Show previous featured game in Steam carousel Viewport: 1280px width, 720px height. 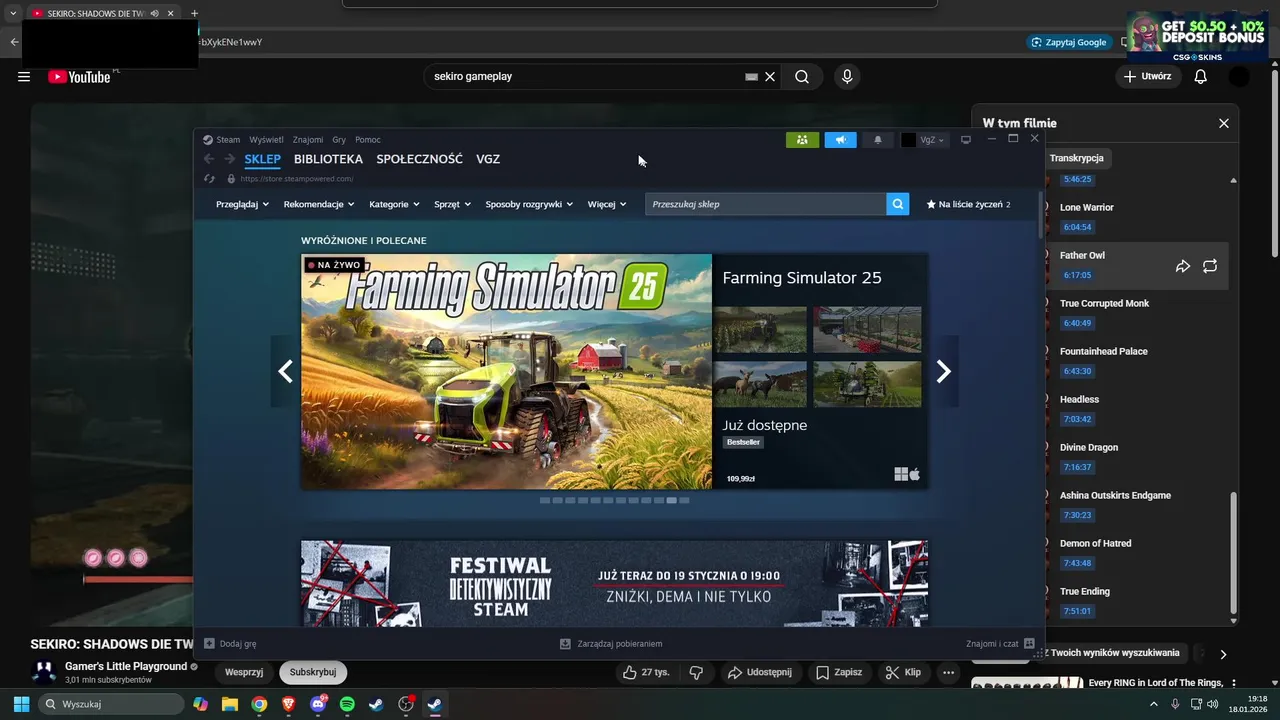pyautogui.click(x=286, y=372)
